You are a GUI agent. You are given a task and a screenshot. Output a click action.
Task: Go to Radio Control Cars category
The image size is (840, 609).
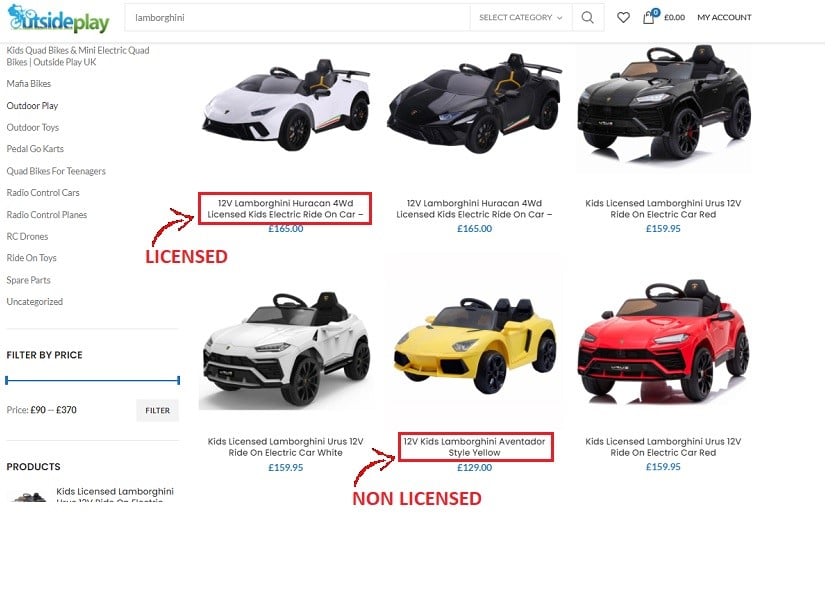point(43,192)
